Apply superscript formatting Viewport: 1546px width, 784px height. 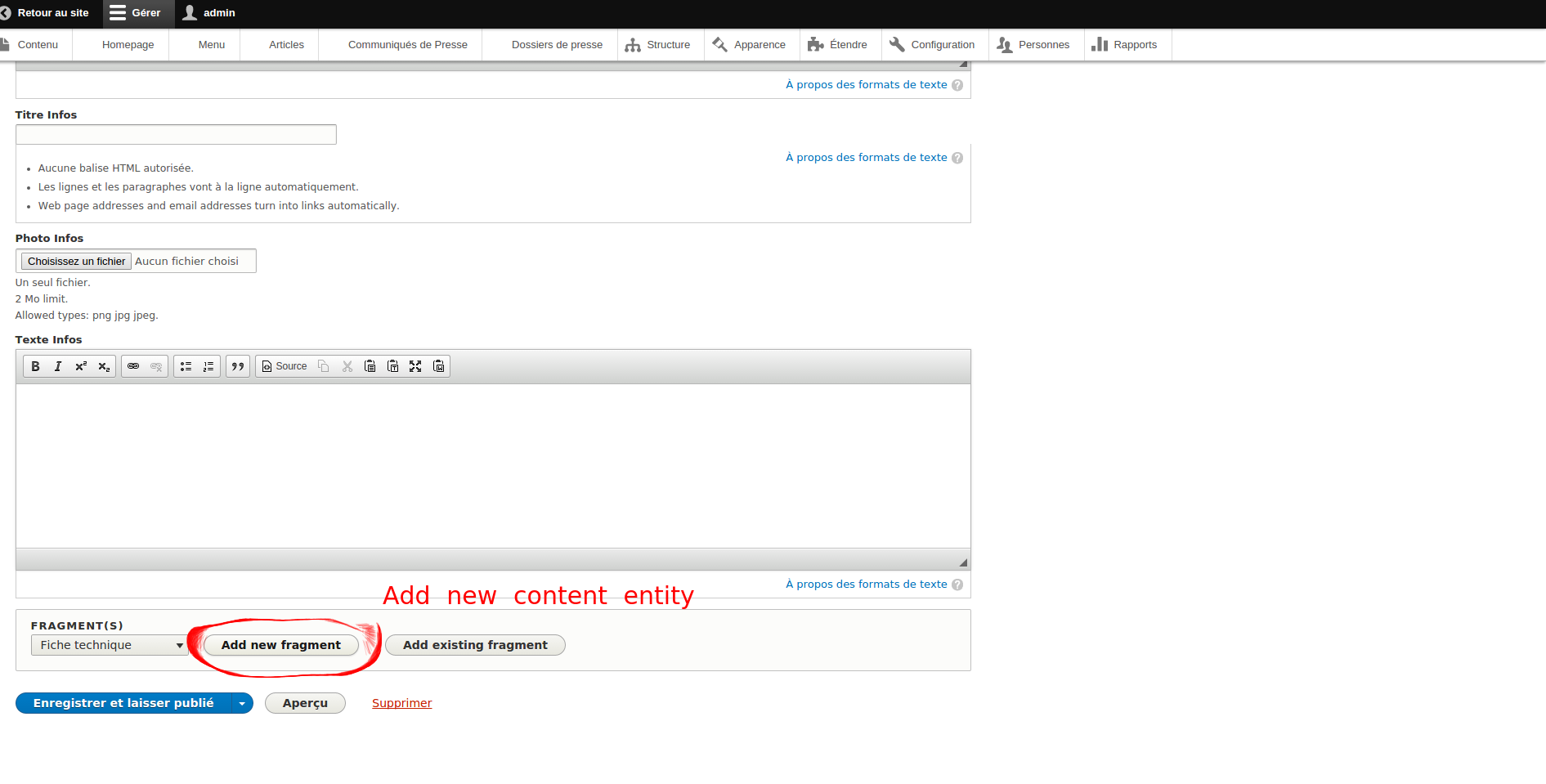(x=80, y=365)
